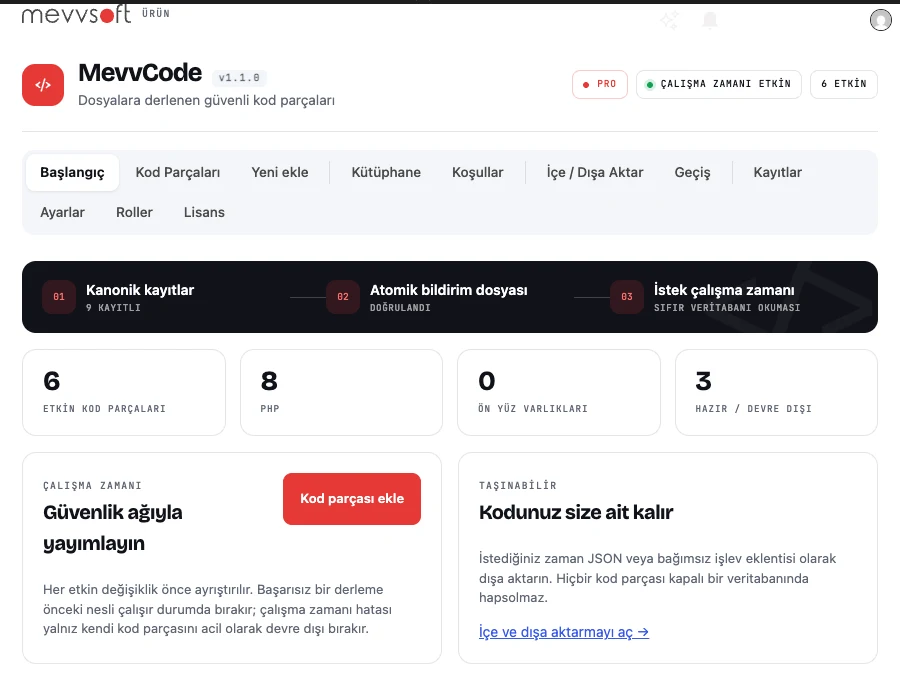Screen dimensions: 900x700
Task: Click the SIFIR VERİTABANI OKUMASI caption
Action: (x=727, y=308)
